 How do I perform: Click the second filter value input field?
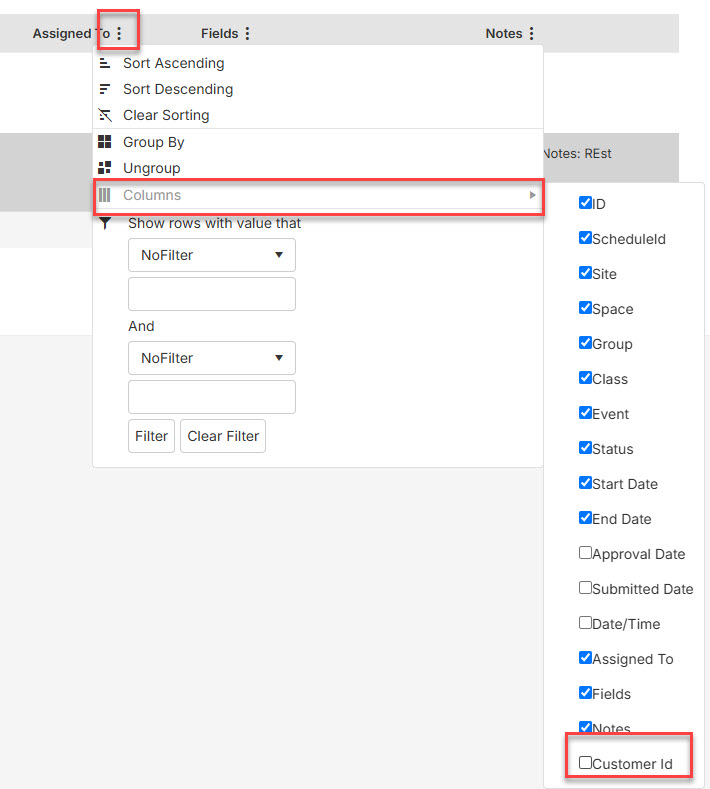[x=212, y=397]
